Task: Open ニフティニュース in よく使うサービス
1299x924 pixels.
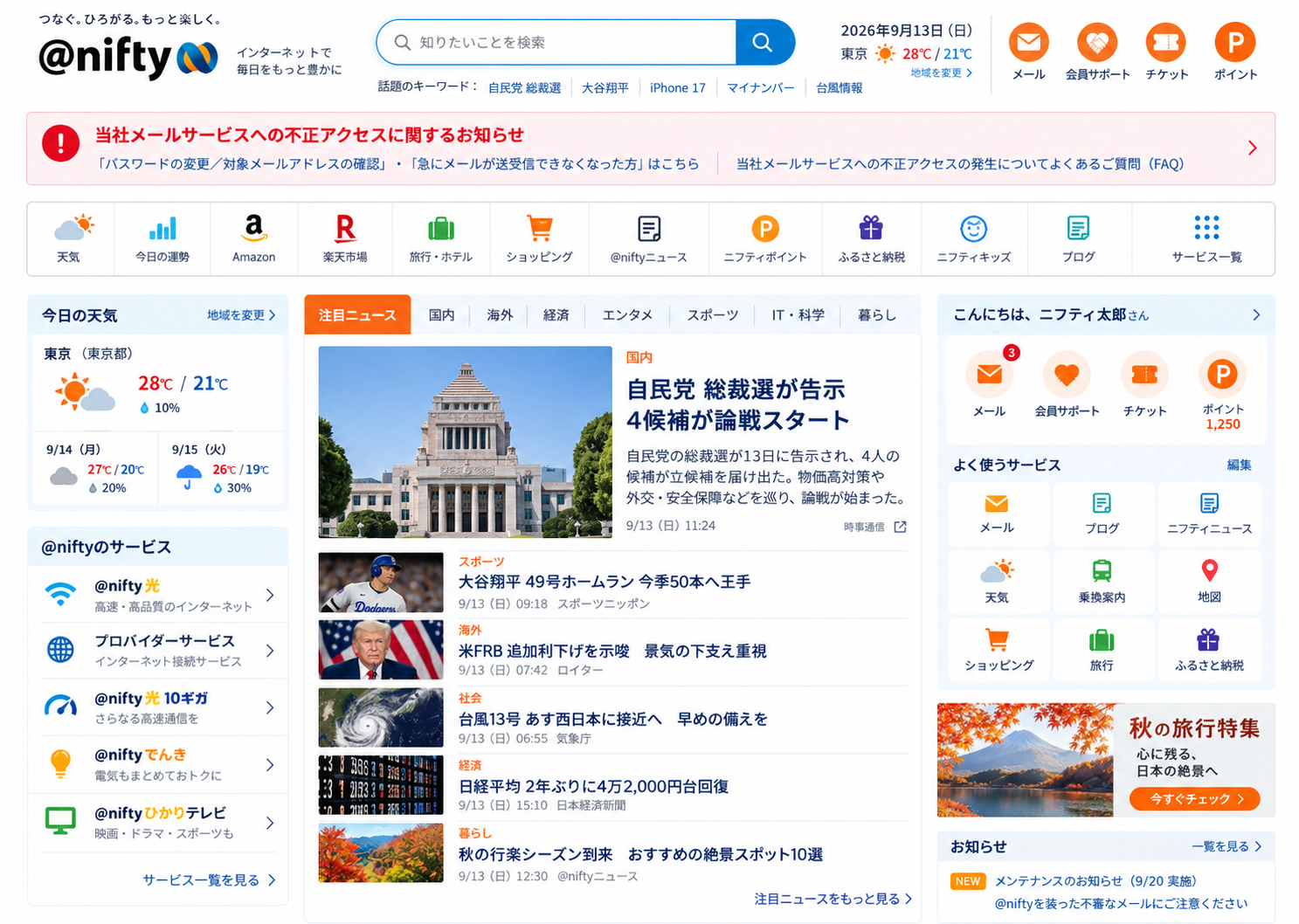Action: coord(1209,513)
